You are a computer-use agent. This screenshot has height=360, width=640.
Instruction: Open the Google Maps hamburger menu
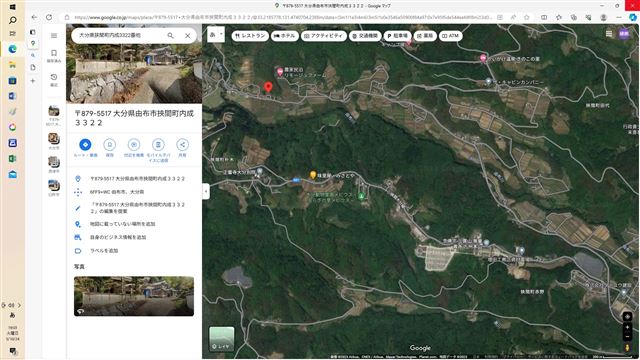point(54,36)
